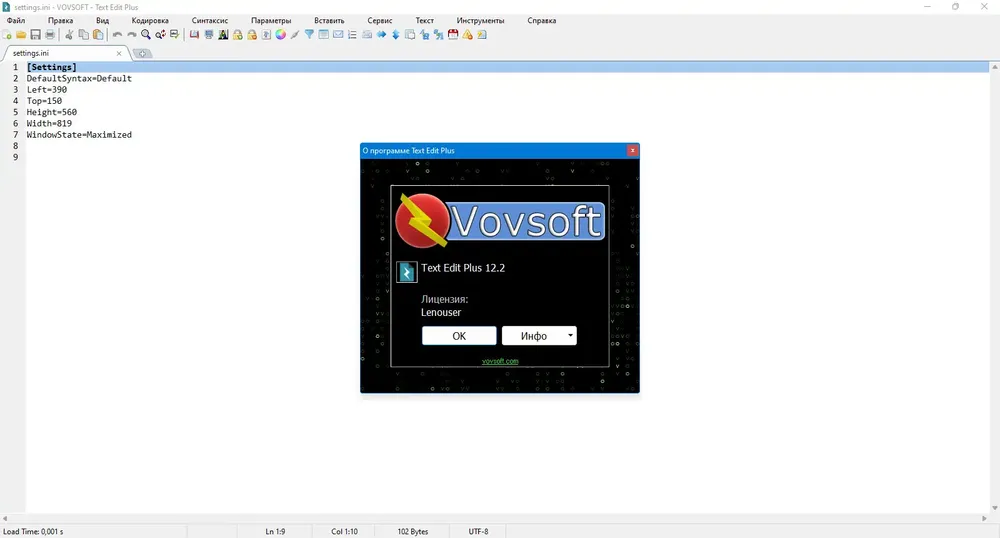Open the Инструменты menu
Screen dimensions: 1000x538
pyautogui.click(x=480, y=20)
